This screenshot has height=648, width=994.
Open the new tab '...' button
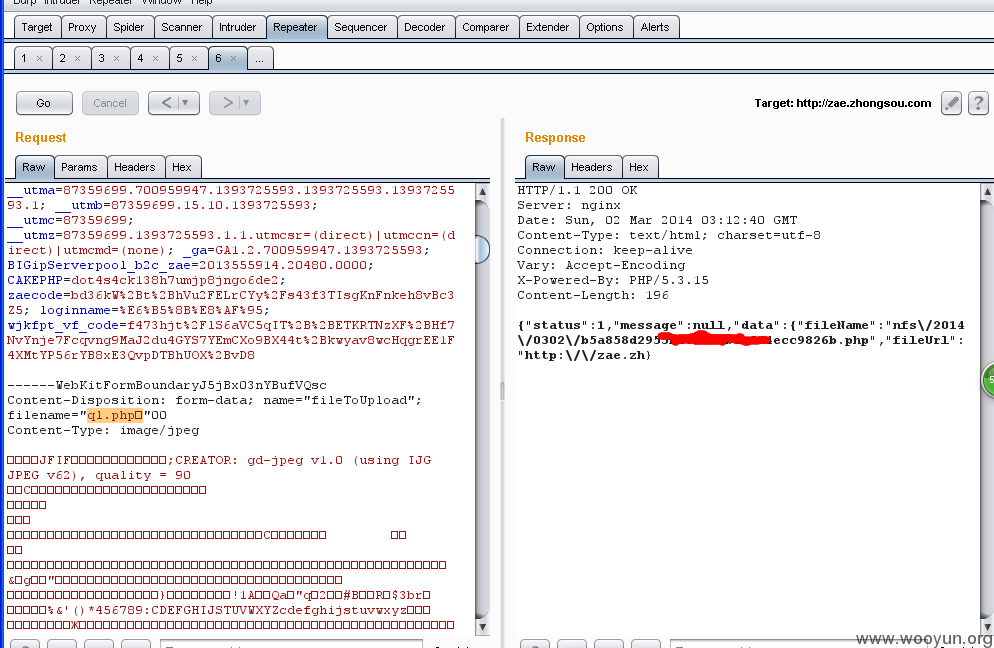(260, 58)
